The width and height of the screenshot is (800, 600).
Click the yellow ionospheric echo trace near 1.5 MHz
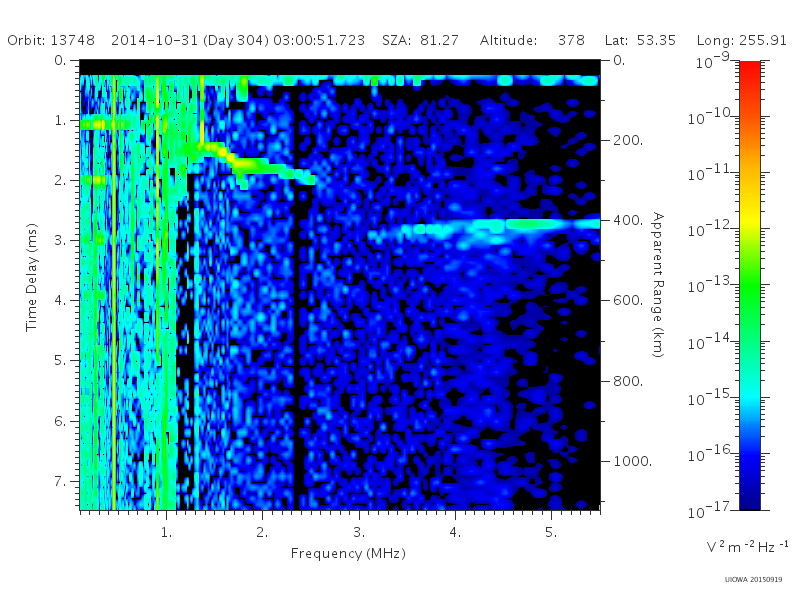(216, 149)
